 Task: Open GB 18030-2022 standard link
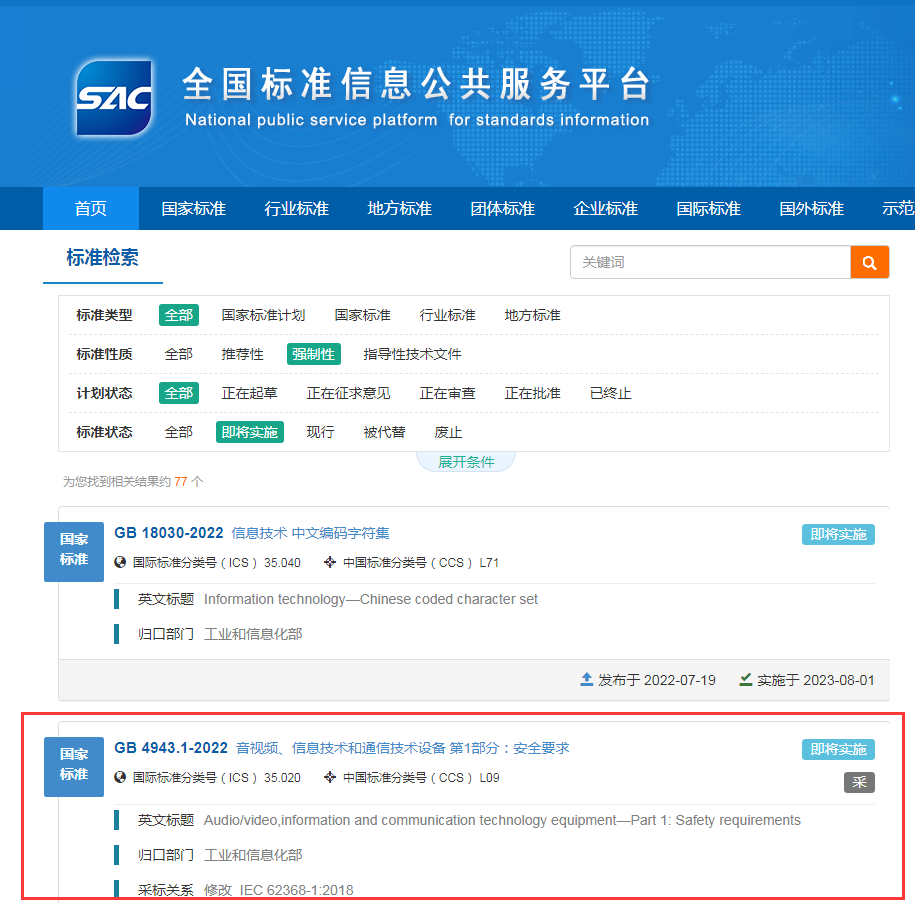(169, 533)
